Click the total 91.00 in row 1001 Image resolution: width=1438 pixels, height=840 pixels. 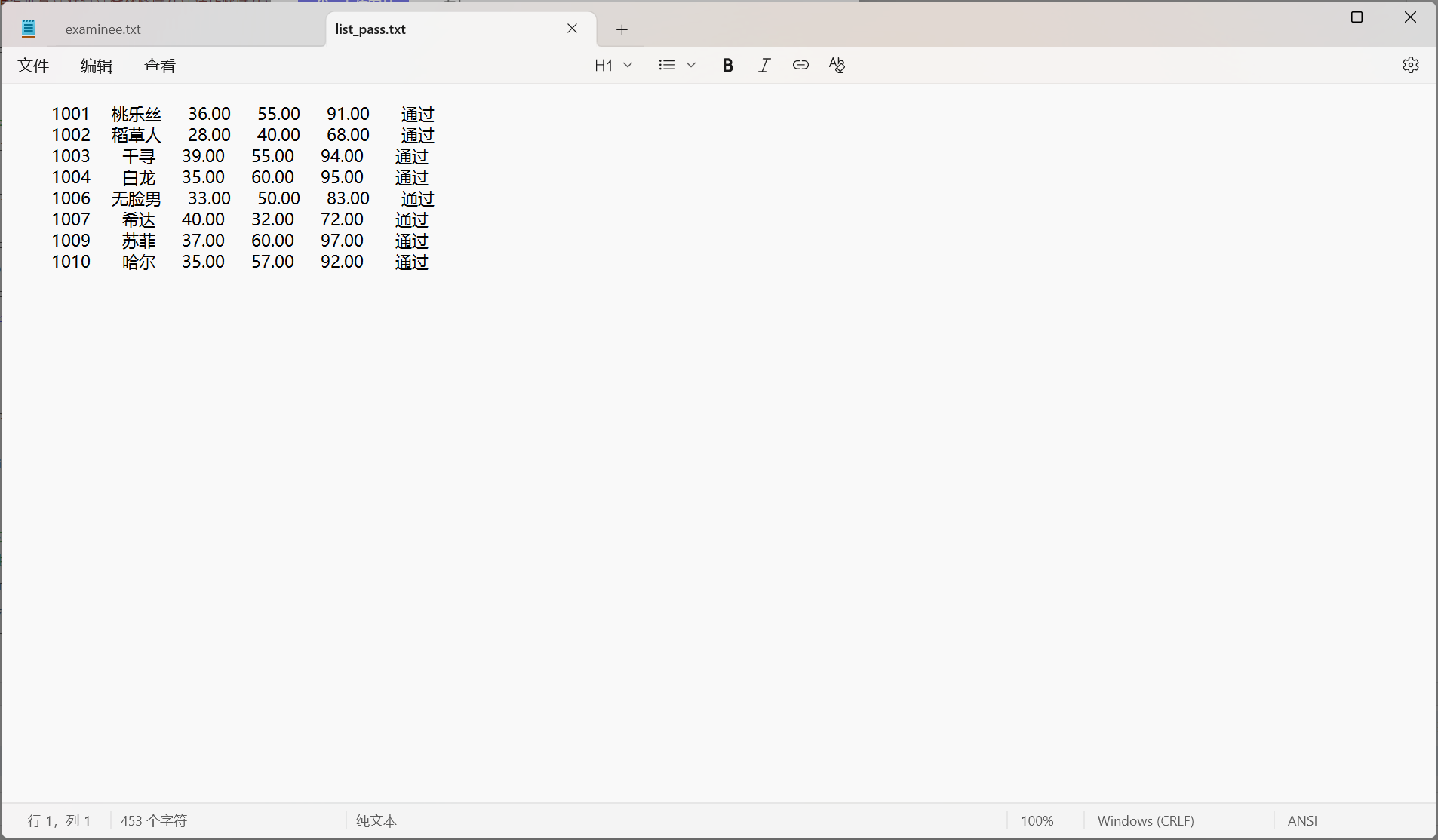348,114
